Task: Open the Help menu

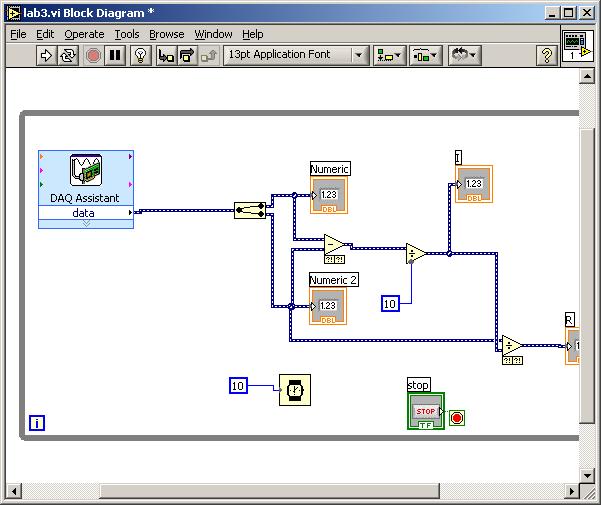Action: [253, 34]
